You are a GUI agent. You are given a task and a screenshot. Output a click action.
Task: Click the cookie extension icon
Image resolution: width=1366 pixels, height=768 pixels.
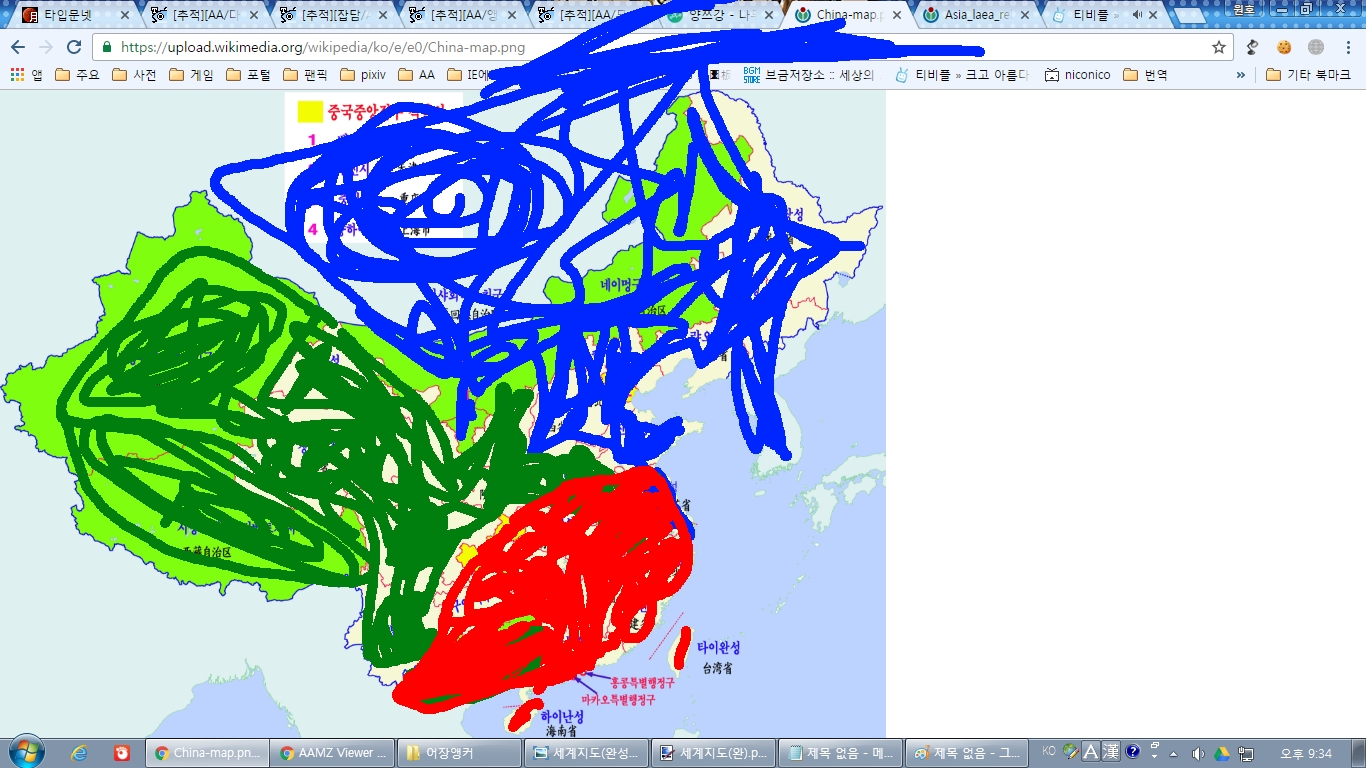(x=1284, y=47)
